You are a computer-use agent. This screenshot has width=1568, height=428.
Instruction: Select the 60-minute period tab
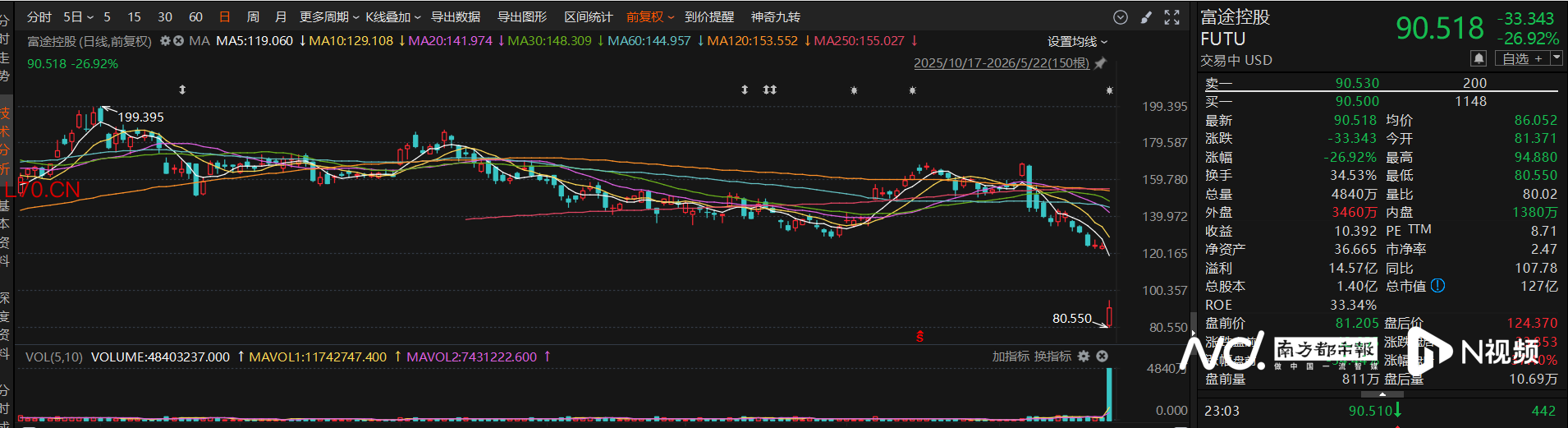[195, 16]
